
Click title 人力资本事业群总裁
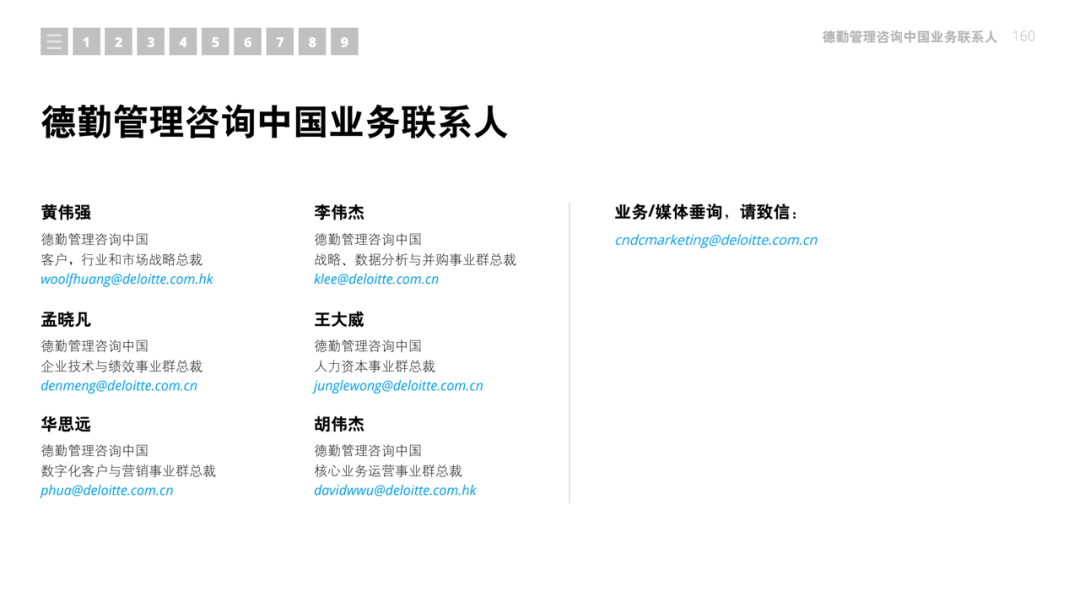(x=375, y=366)
